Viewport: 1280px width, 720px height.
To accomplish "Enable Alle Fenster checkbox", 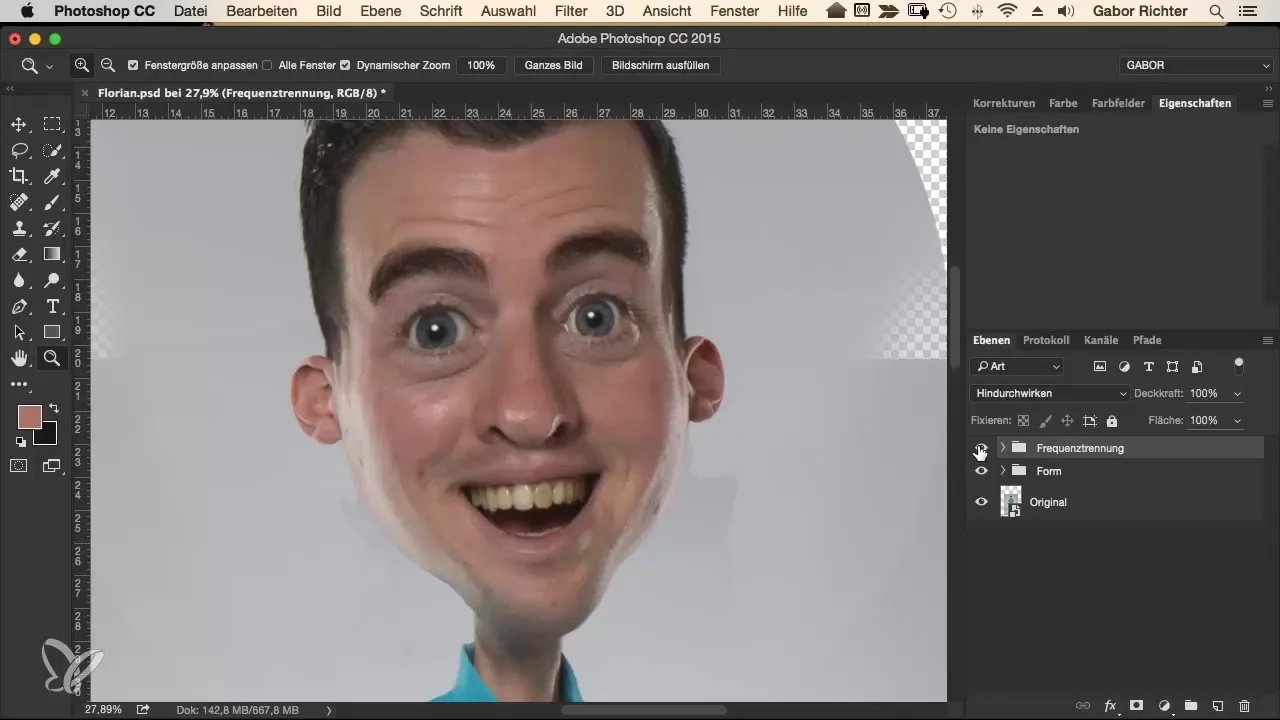I will pyautogui.click(x=267, y=65).
